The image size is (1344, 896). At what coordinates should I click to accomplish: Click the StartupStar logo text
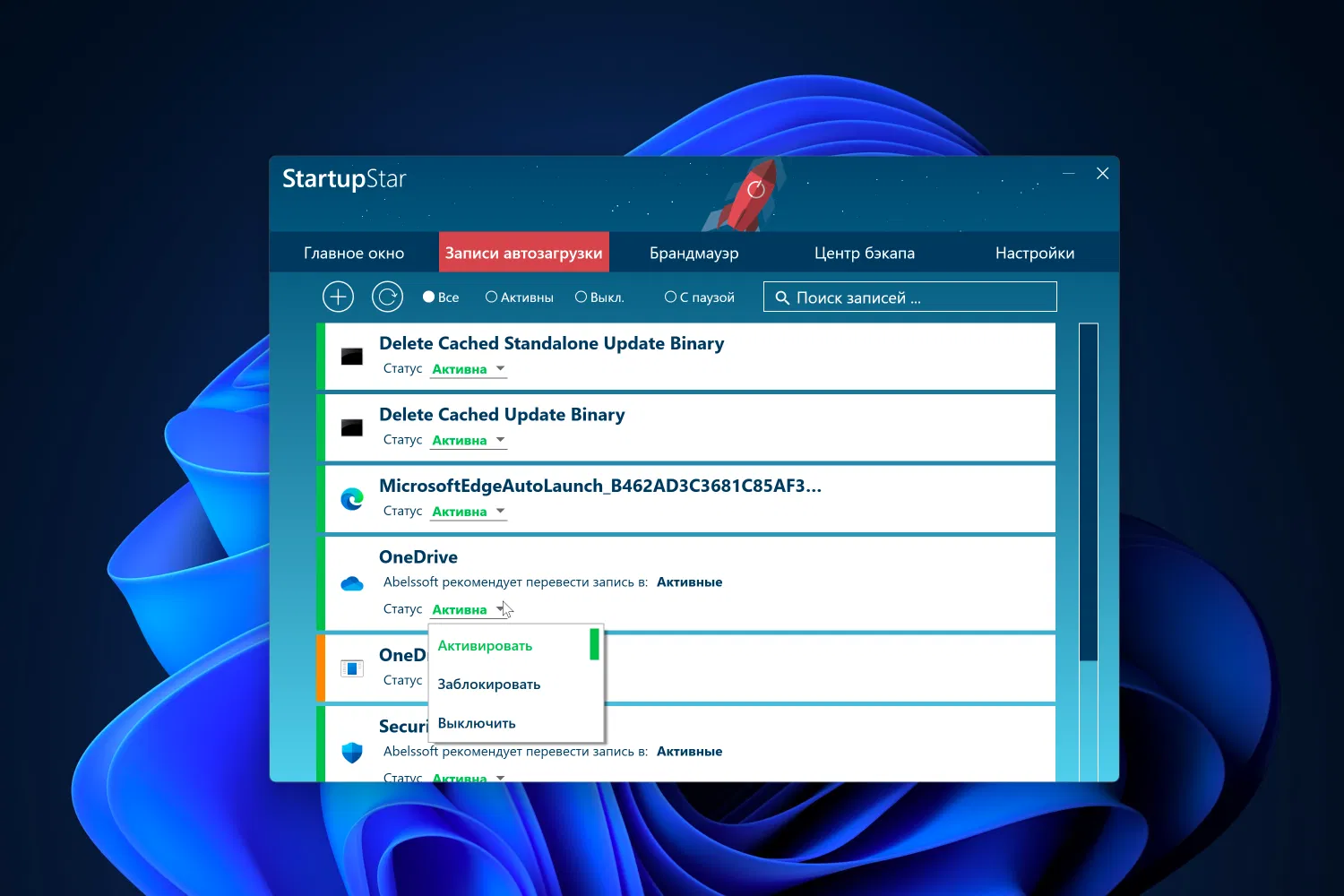tap(344, 179)
